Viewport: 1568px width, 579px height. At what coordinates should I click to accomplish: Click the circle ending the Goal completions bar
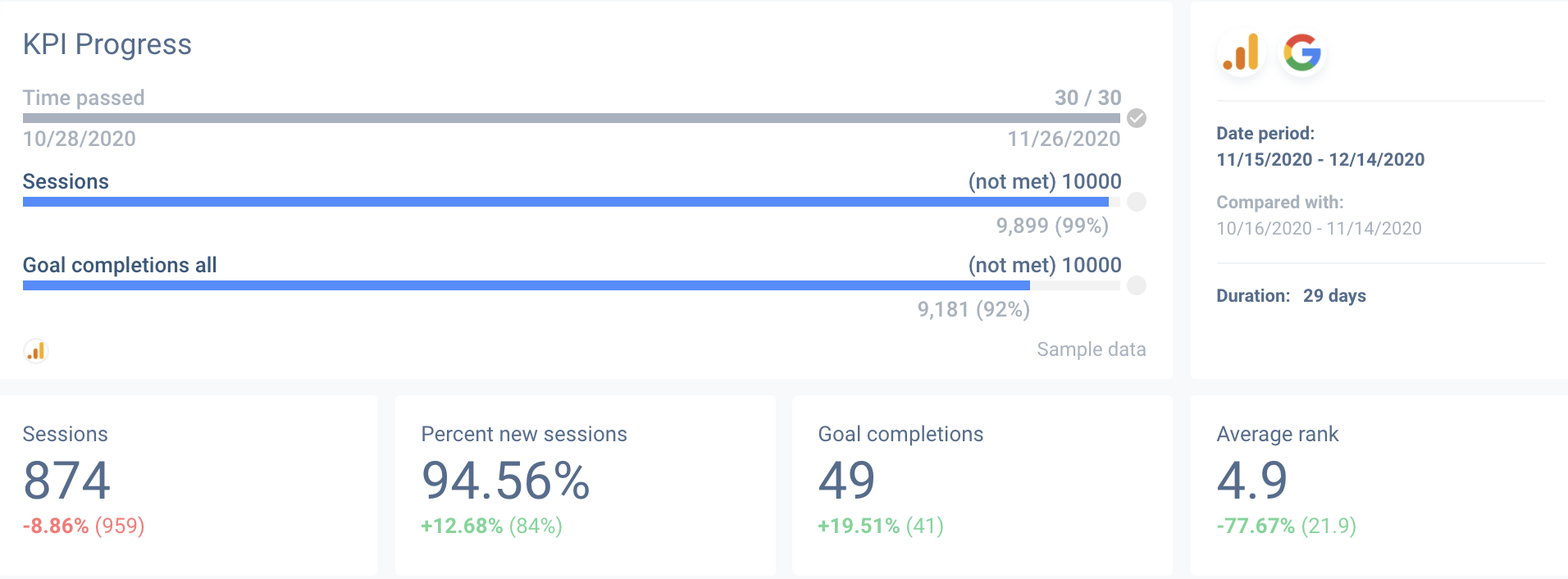[x=1136, y=285]
